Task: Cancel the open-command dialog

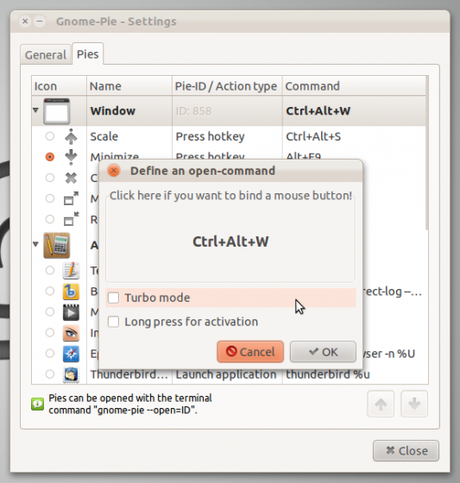Action: tap(250, 352)
